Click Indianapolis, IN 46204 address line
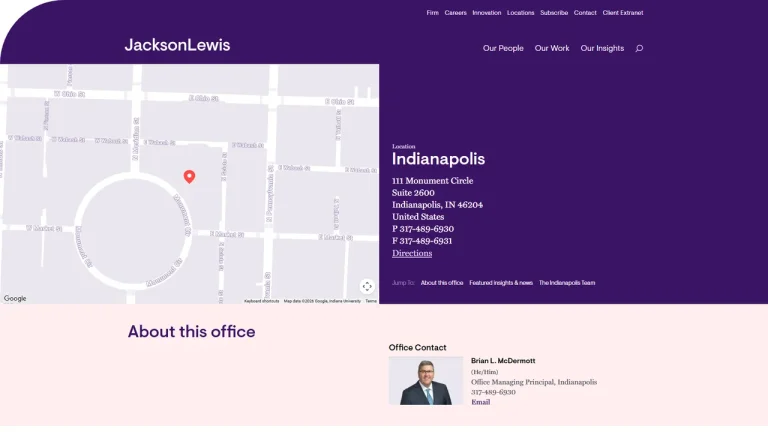768x432 pixels. pos(437,205)
